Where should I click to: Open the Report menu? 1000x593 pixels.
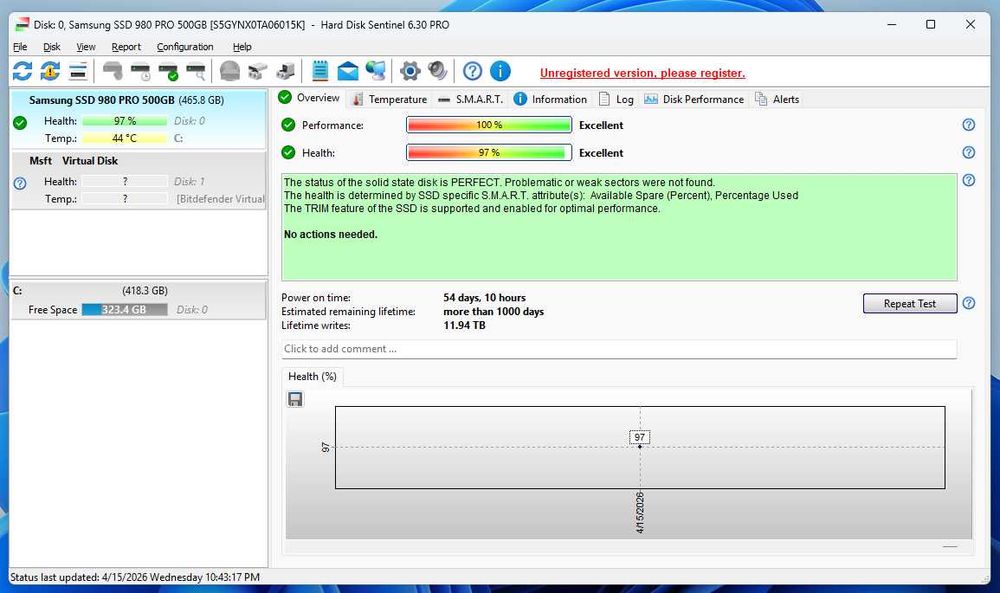(x=126, y=47)
